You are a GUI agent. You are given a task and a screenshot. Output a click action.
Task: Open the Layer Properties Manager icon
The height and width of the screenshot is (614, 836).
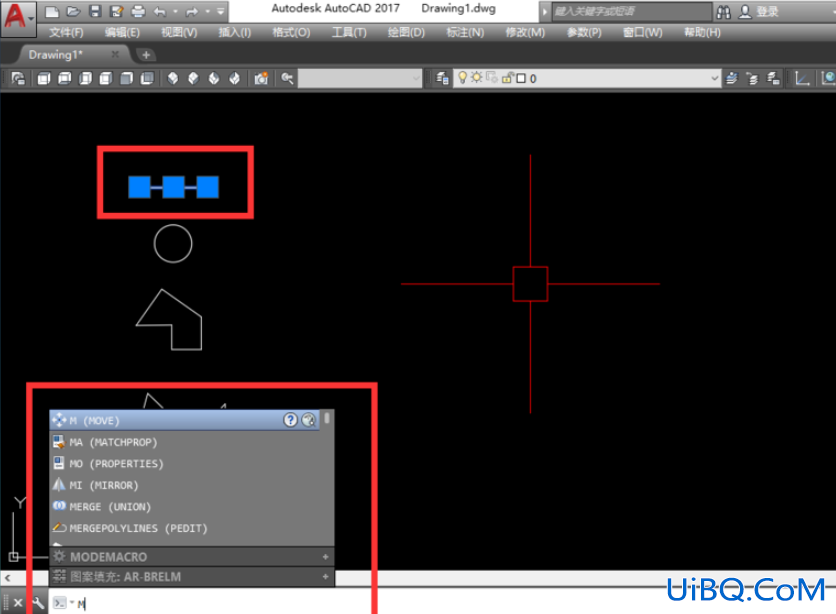point(441,78)
